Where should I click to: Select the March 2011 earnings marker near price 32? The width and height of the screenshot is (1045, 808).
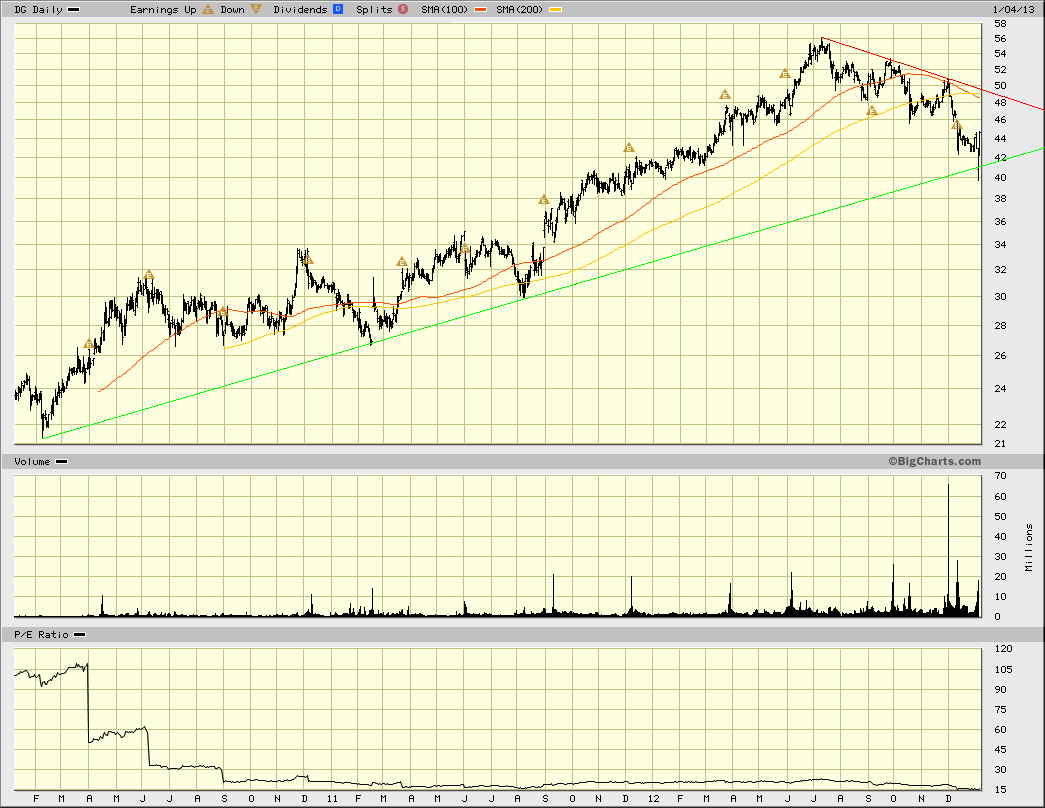click(401, 262)
